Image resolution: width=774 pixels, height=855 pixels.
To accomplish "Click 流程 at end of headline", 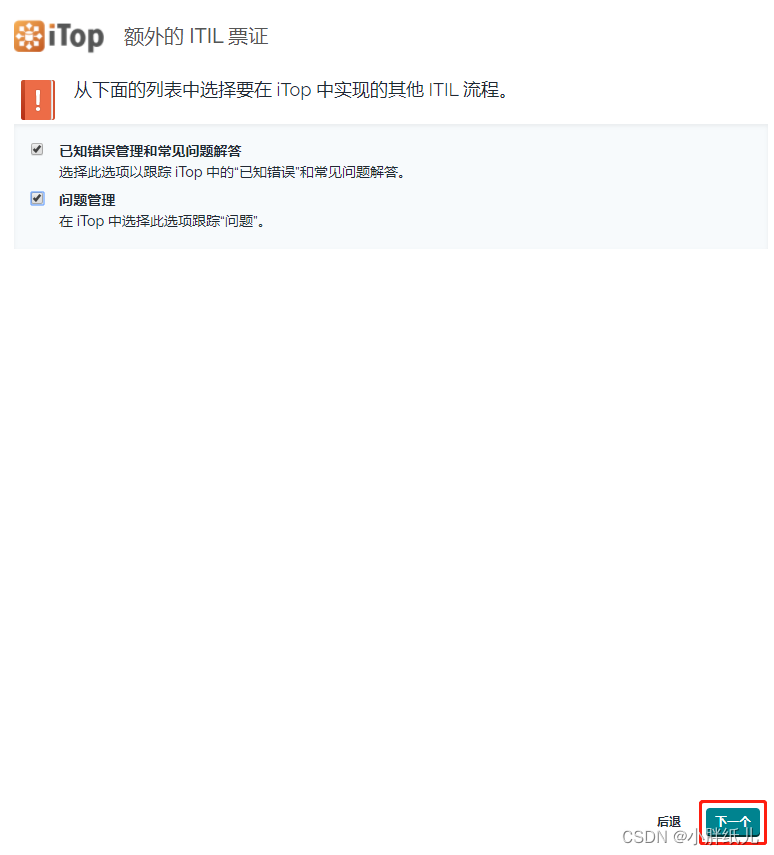I will pyautogui.click(x=481, y=90).
